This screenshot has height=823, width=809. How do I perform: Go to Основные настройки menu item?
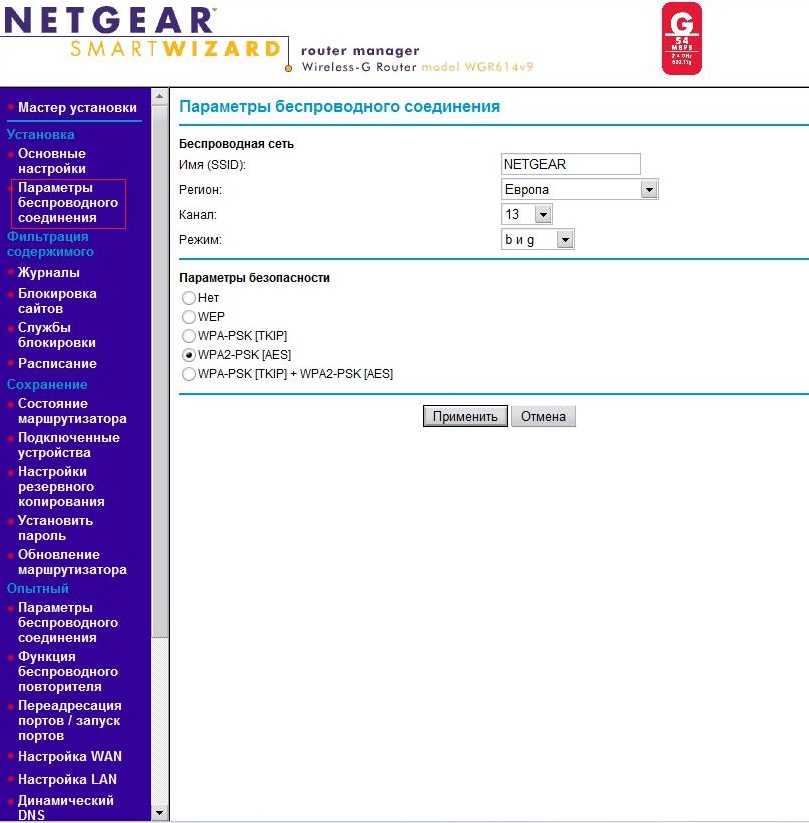(x=52, y=161)
